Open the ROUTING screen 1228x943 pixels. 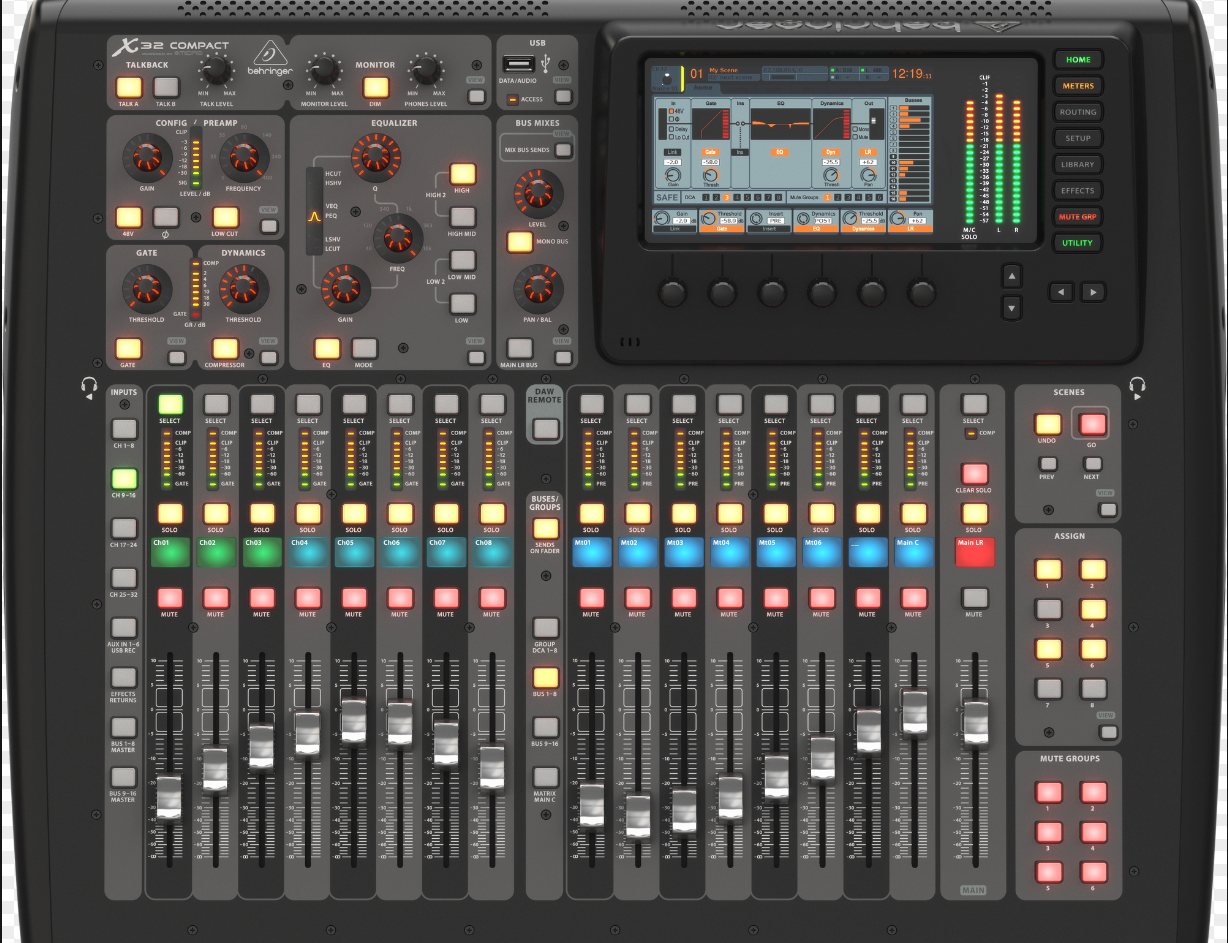coord(1078,112)
